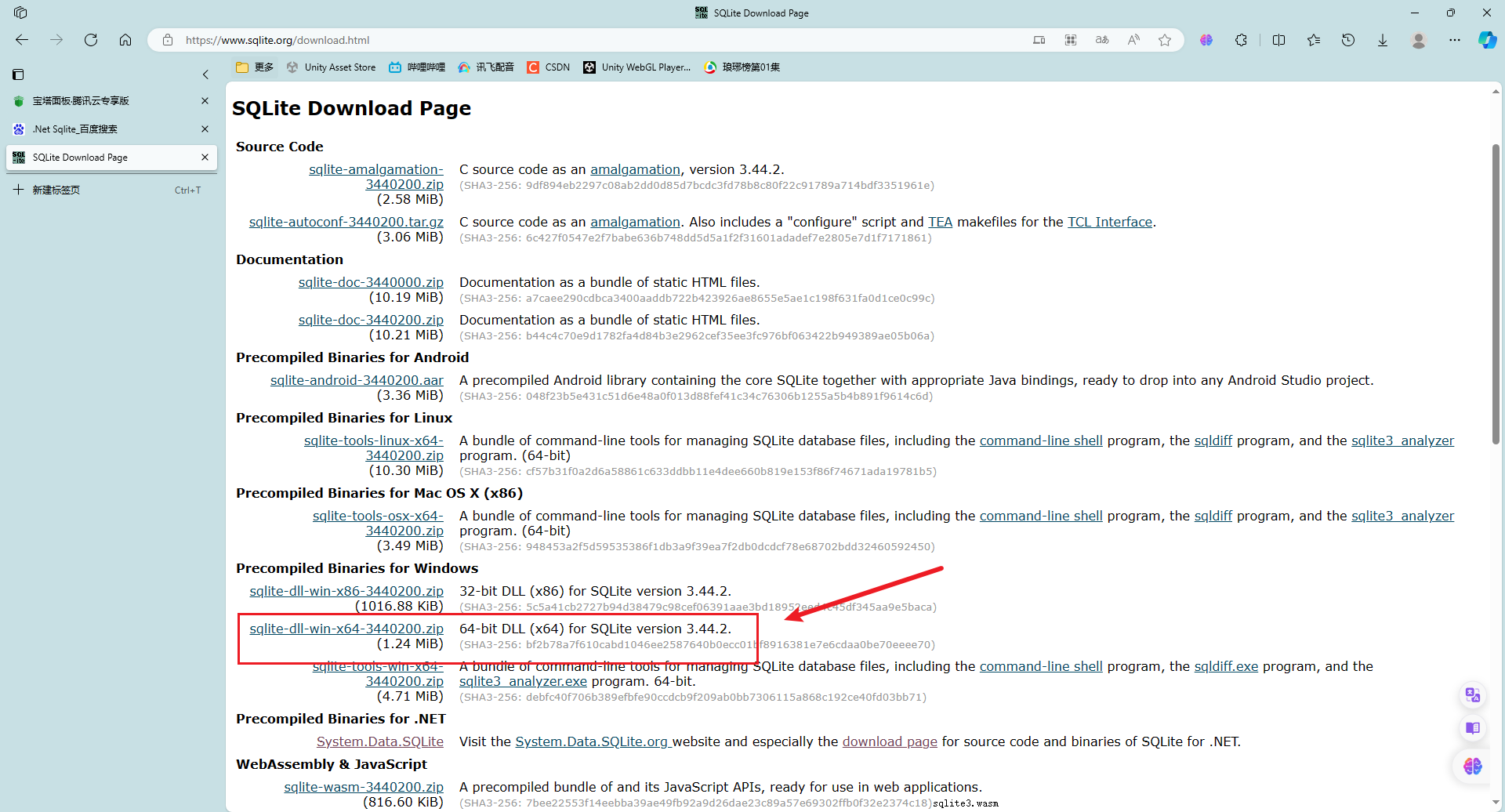Toggle split screen view
1505x812 pixels.
[x=1279, y=40]
